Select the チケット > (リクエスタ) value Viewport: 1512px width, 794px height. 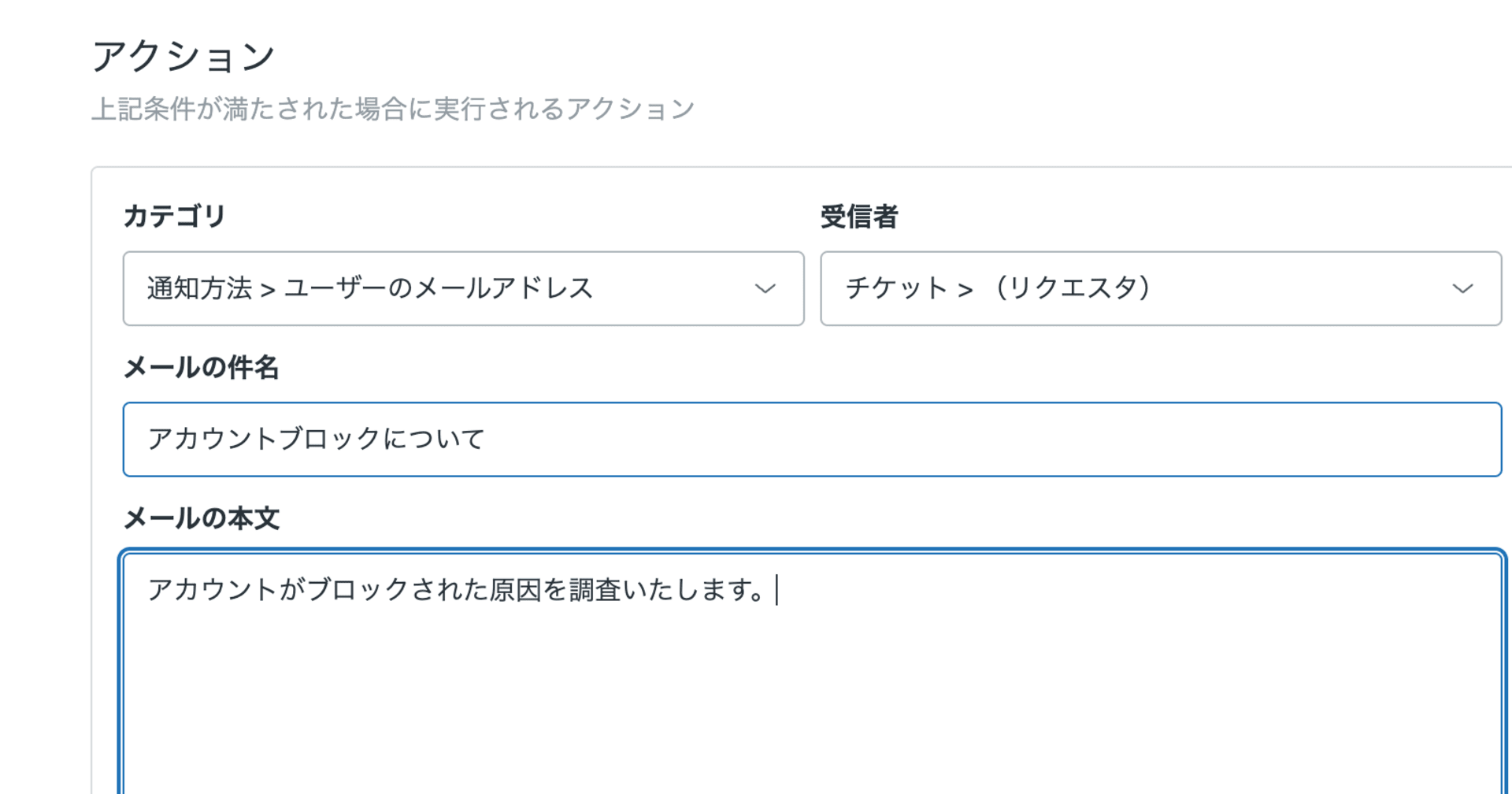coord(999,288)
